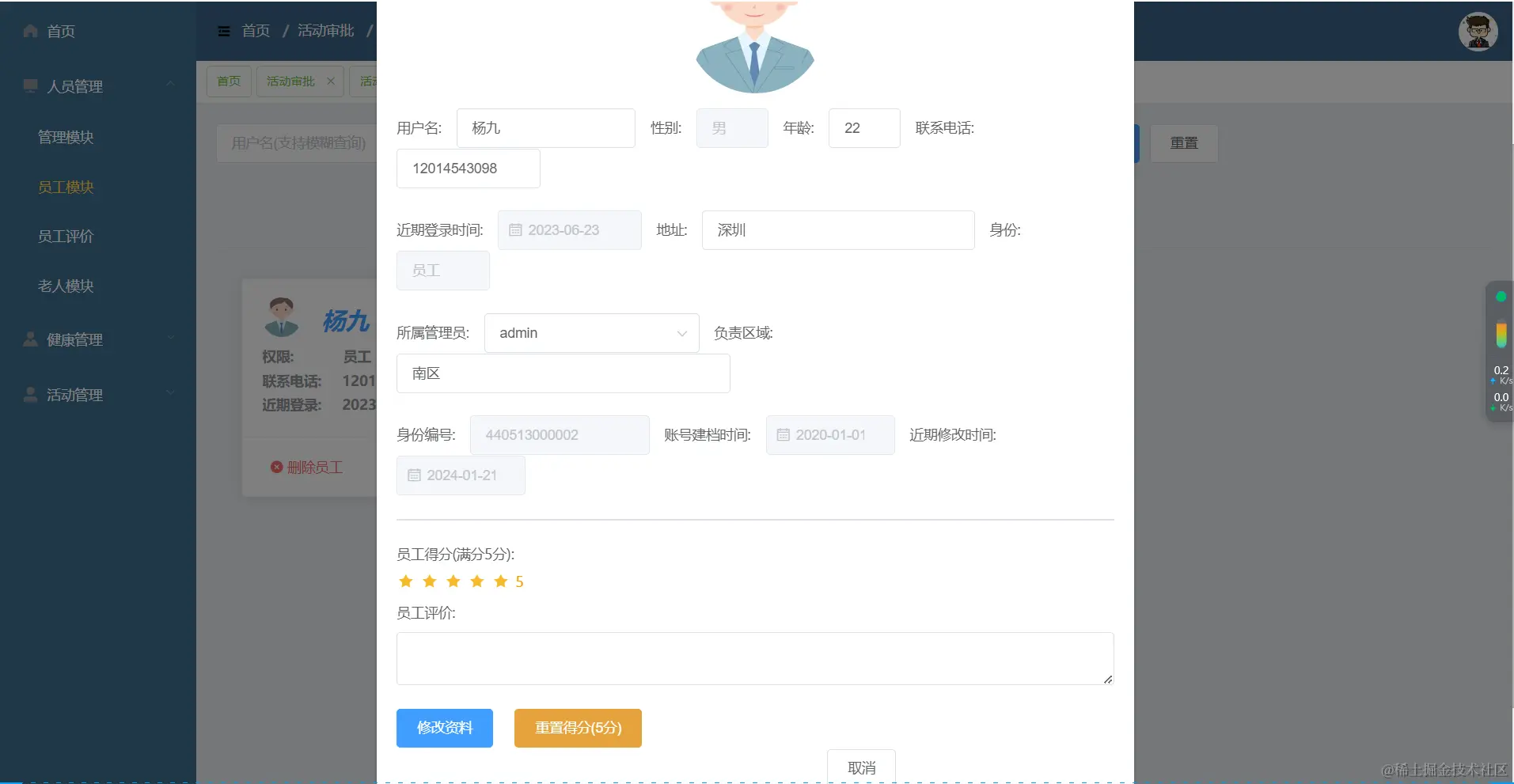
Task: Click the 人员管理 monitor icon
Action: tap(31, 85)
